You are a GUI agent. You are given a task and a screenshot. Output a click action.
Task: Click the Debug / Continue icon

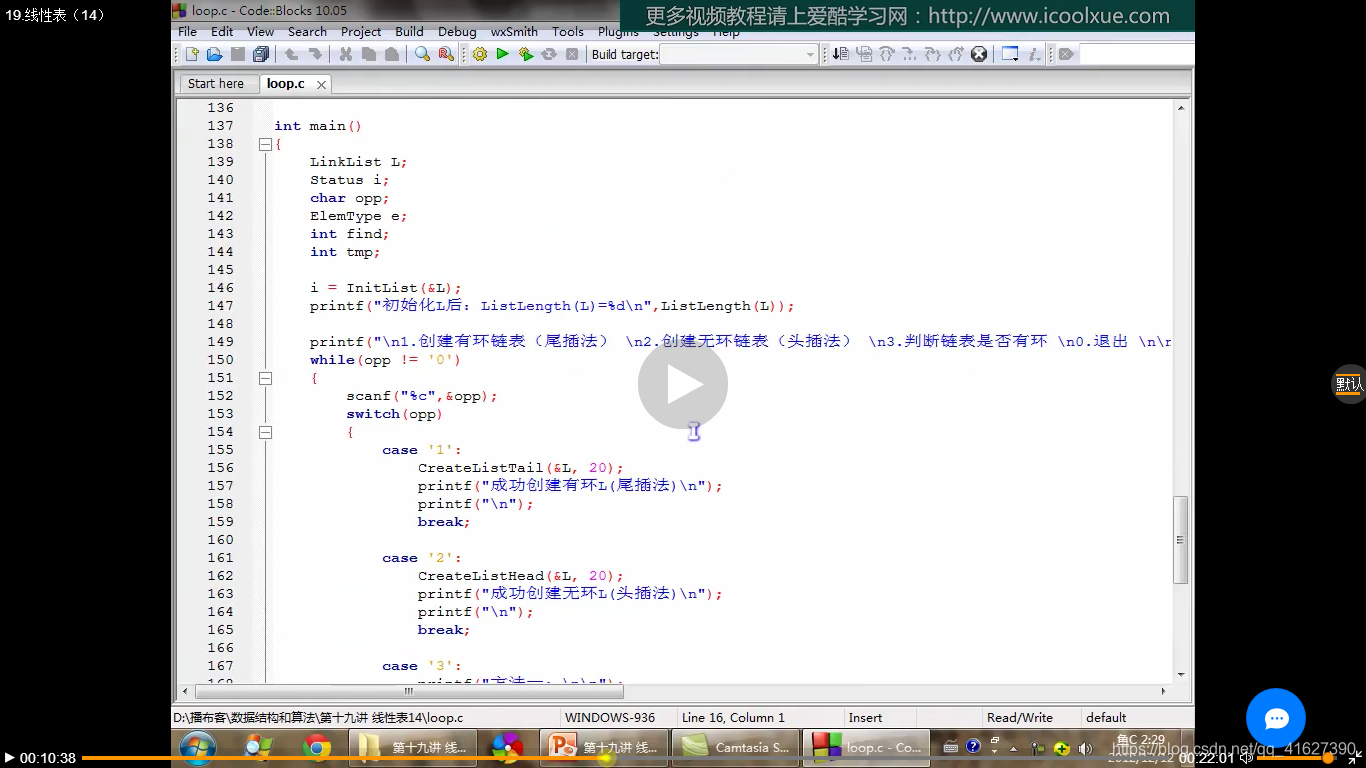click(841, 54)
